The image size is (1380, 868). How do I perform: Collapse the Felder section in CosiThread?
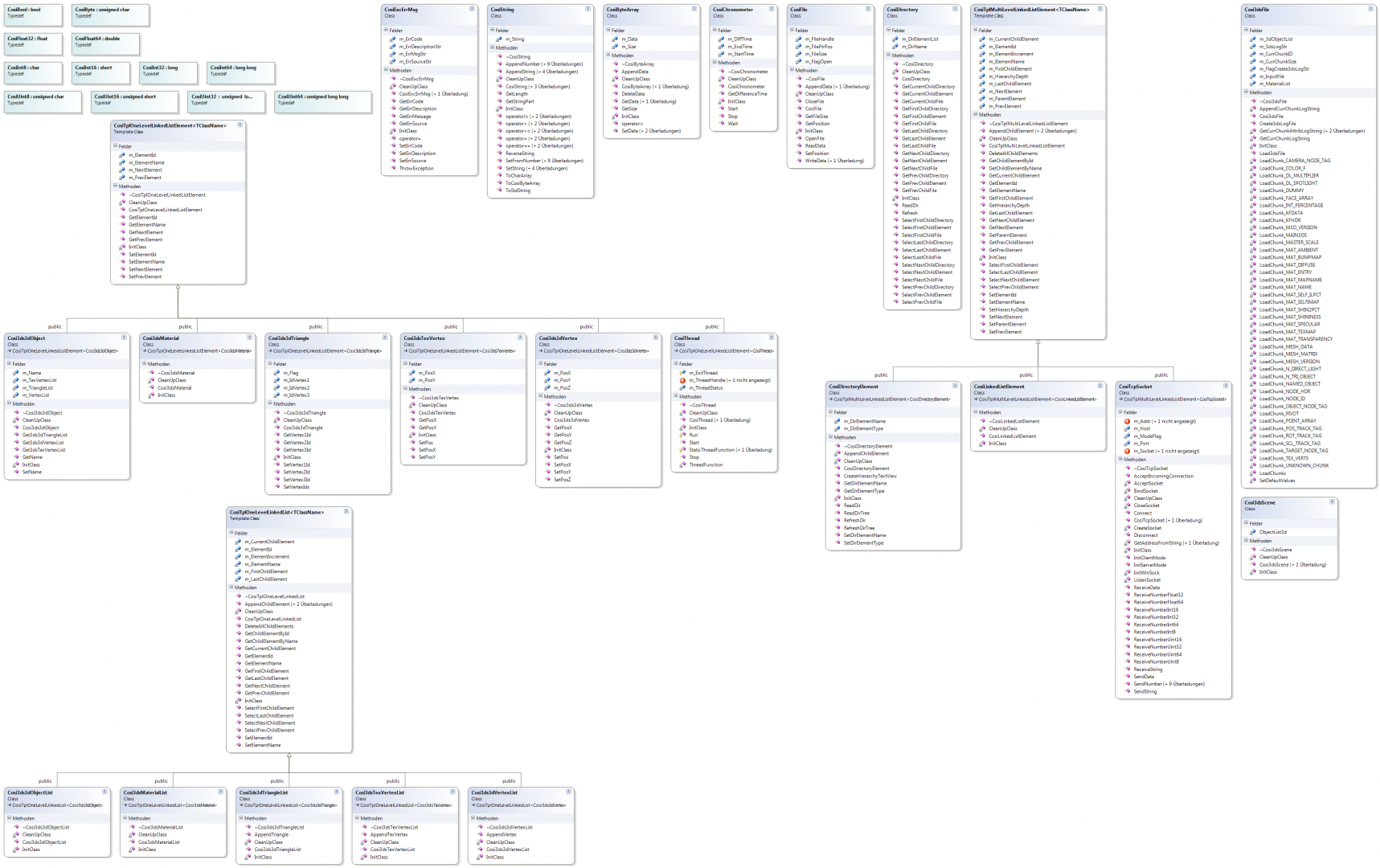(x=676, y=364)
